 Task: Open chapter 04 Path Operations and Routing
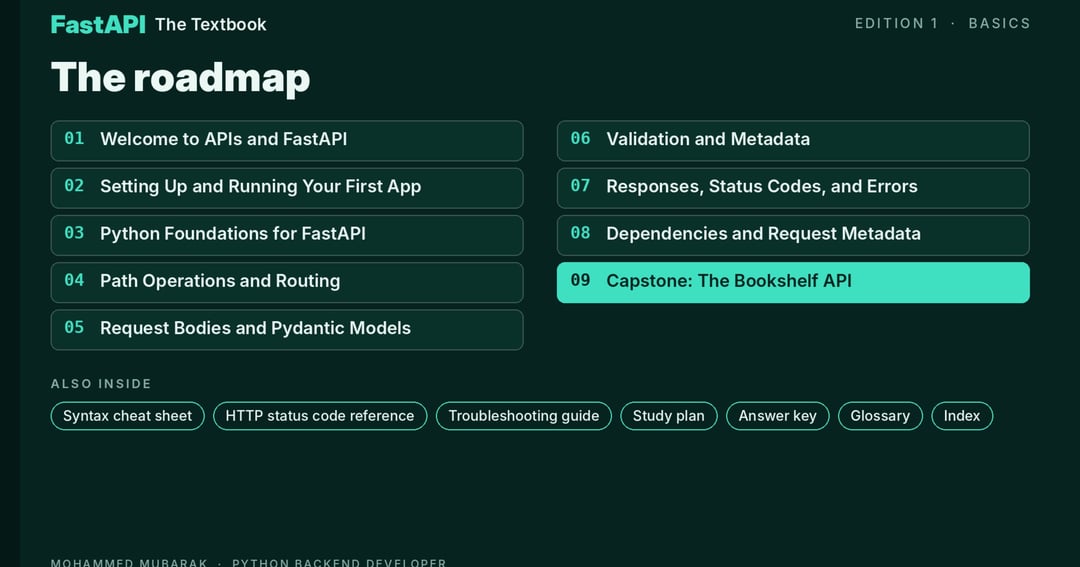coord(287,282)
